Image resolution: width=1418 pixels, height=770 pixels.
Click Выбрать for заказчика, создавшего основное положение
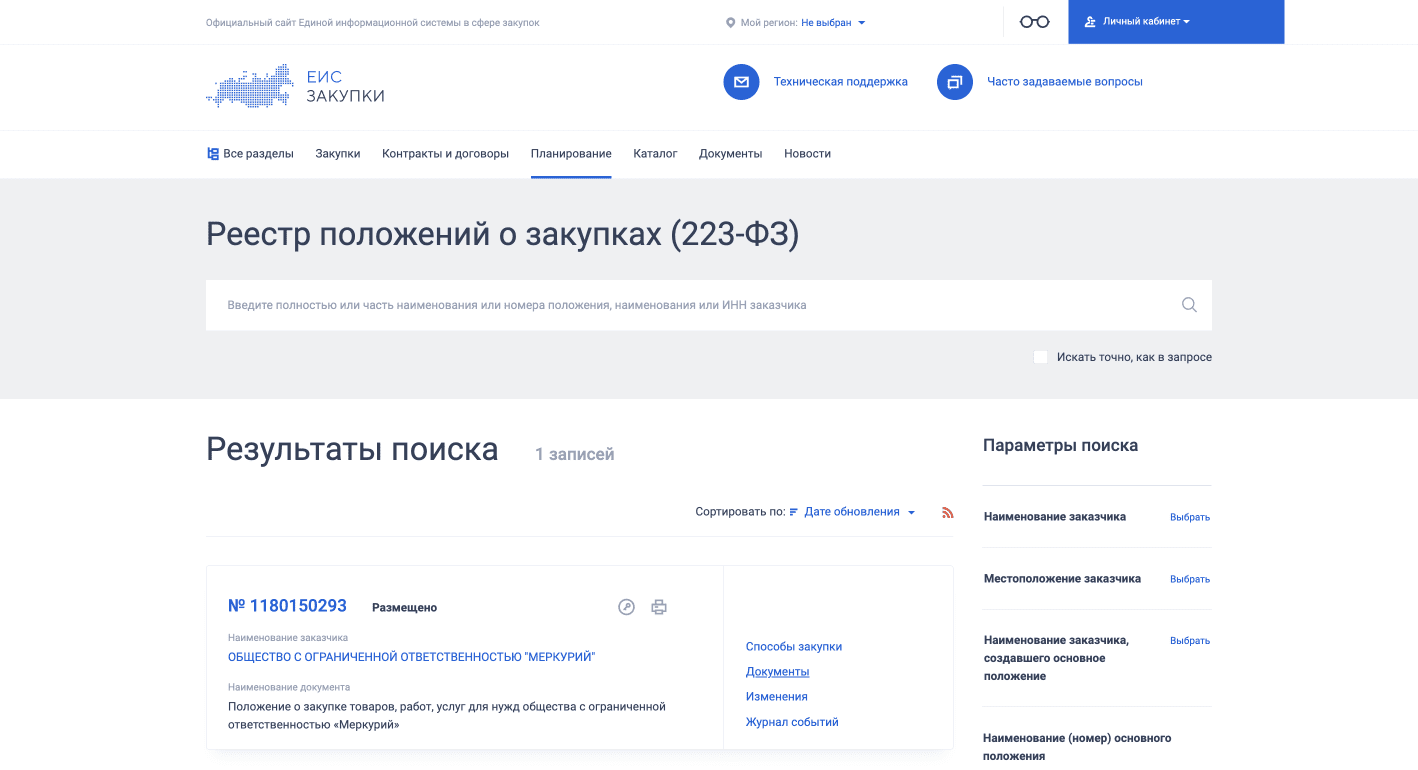pos(1190,641)
